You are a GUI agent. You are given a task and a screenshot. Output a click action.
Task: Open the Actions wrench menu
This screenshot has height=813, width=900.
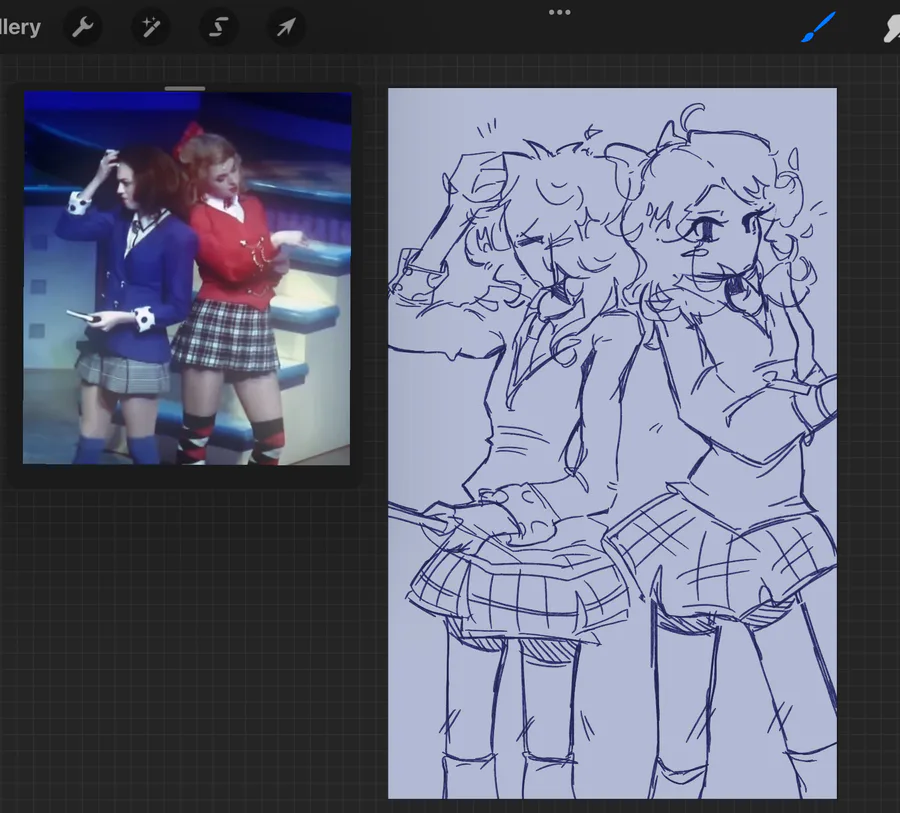pos(83,27)
